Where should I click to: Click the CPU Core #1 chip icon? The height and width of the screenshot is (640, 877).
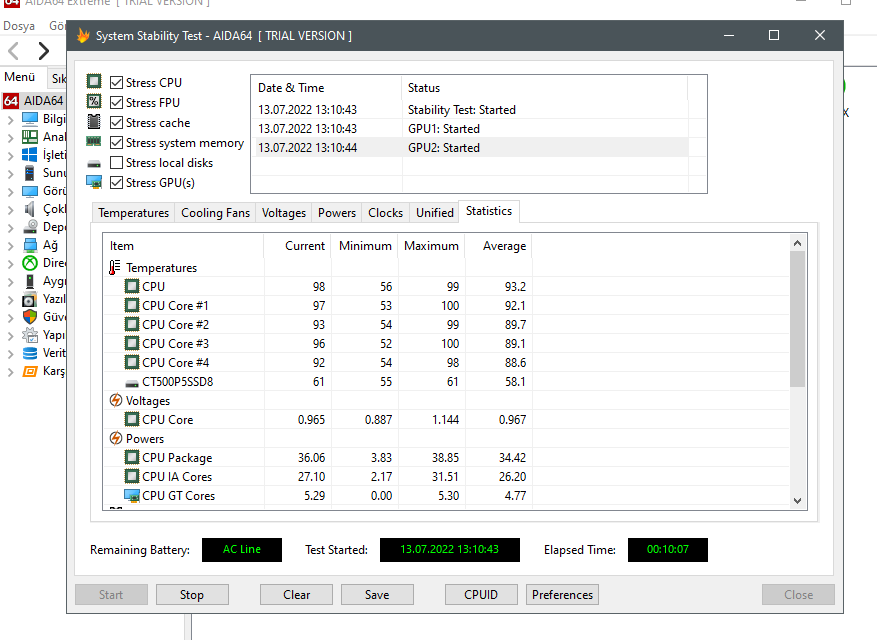tap(131, 305)
